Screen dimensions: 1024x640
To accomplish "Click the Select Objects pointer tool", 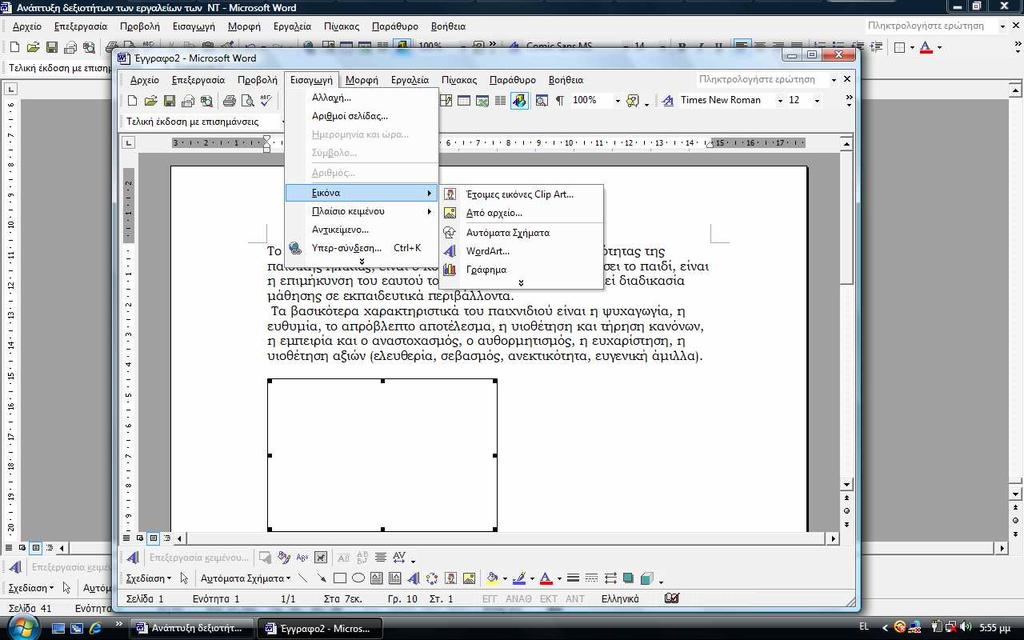I will 184,578.
